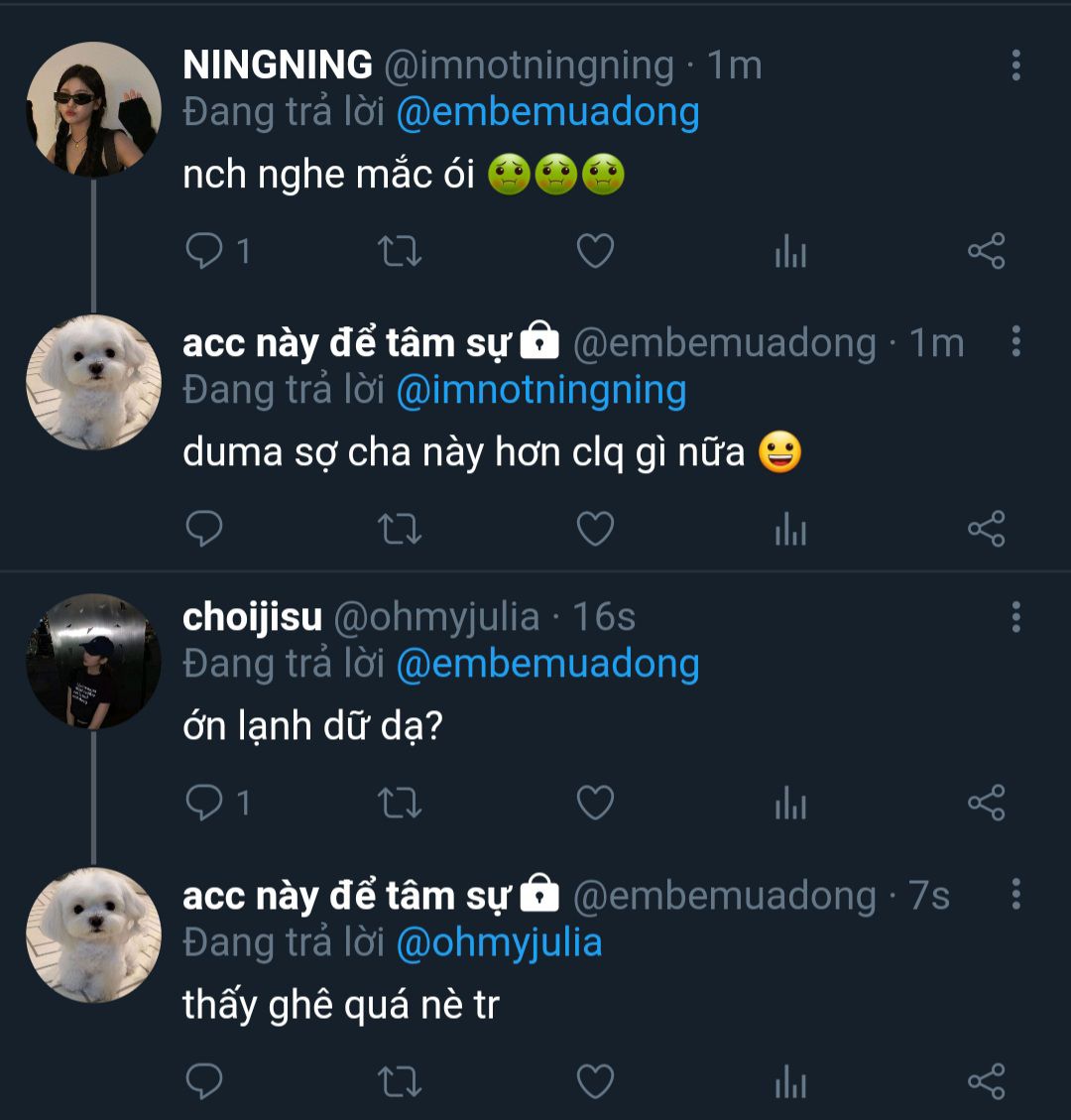Like the "nch nghe mắc ói" tweet
Viewport: 1071px width, 1120px height.
point(595,252)
